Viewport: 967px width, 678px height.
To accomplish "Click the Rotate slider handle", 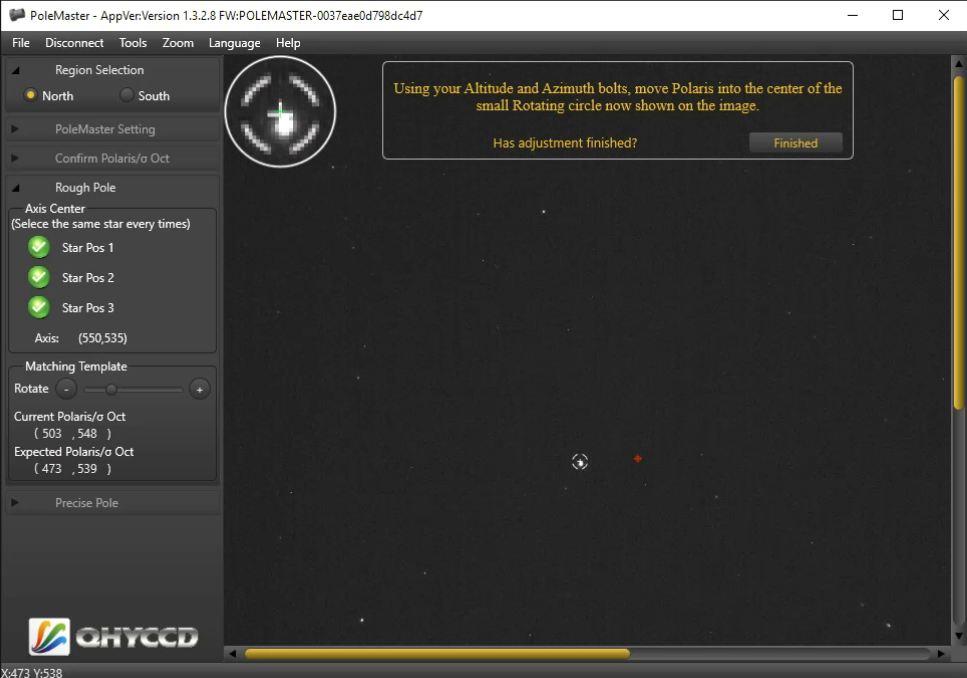I will pyautogui.click(x=111, y=389).
